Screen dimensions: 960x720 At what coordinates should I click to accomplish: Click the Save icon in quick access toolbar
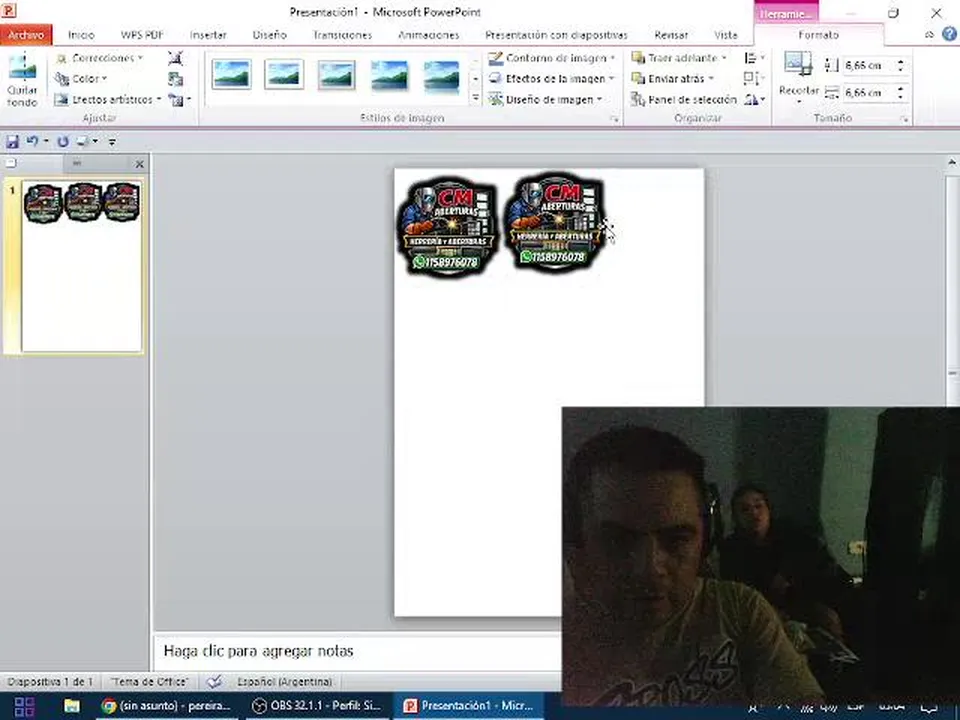[12, 141]
